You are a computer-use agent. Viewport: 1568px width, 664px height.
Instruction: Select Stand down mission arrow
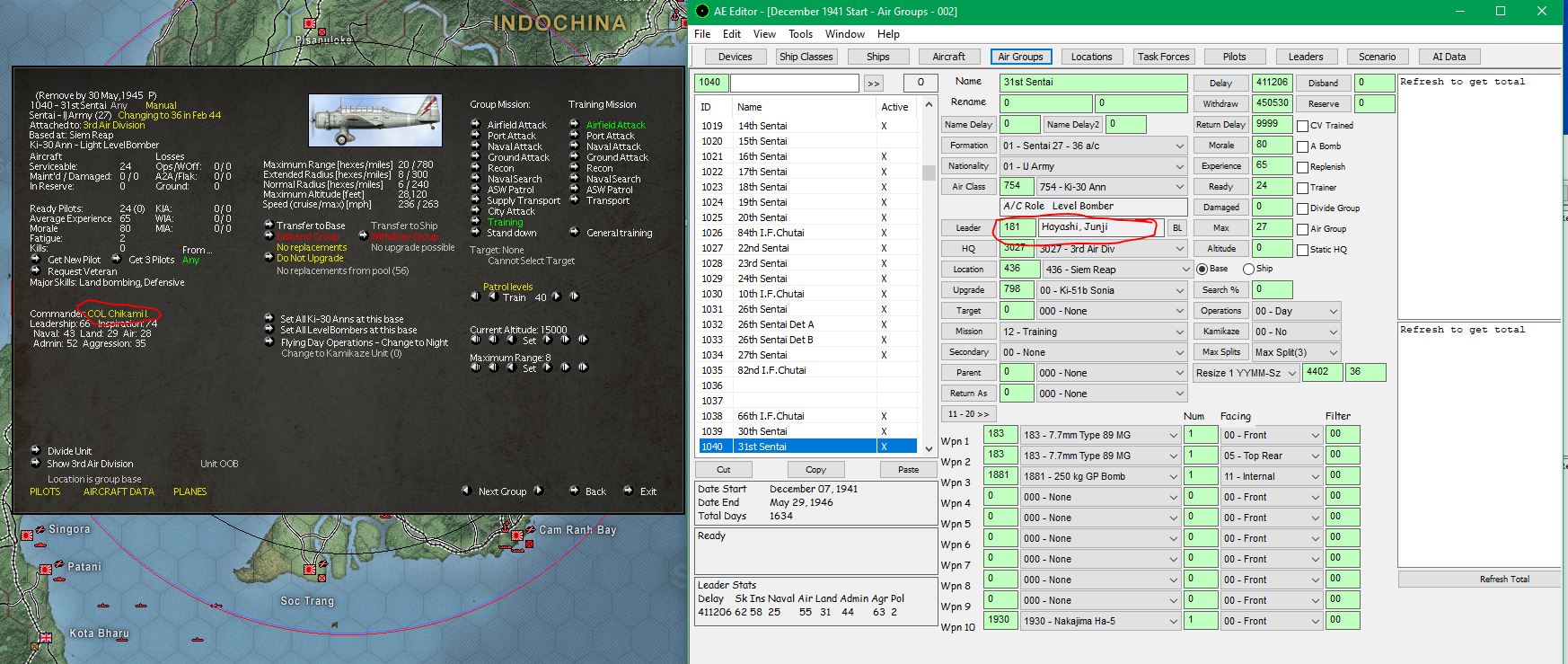point(477,233)
